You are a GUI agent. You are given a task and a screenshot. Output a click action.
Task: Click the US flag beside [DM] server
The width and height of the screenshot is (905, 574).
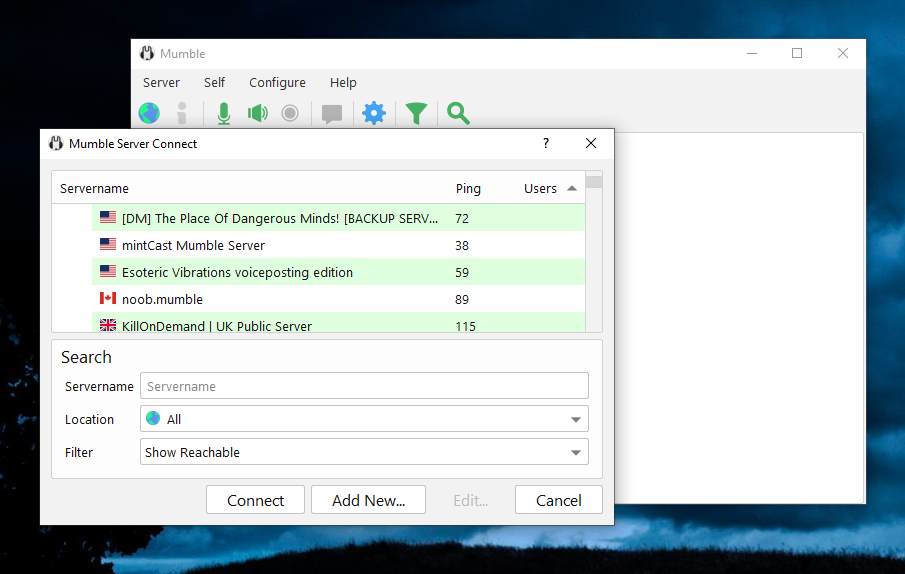pos(108,217)
